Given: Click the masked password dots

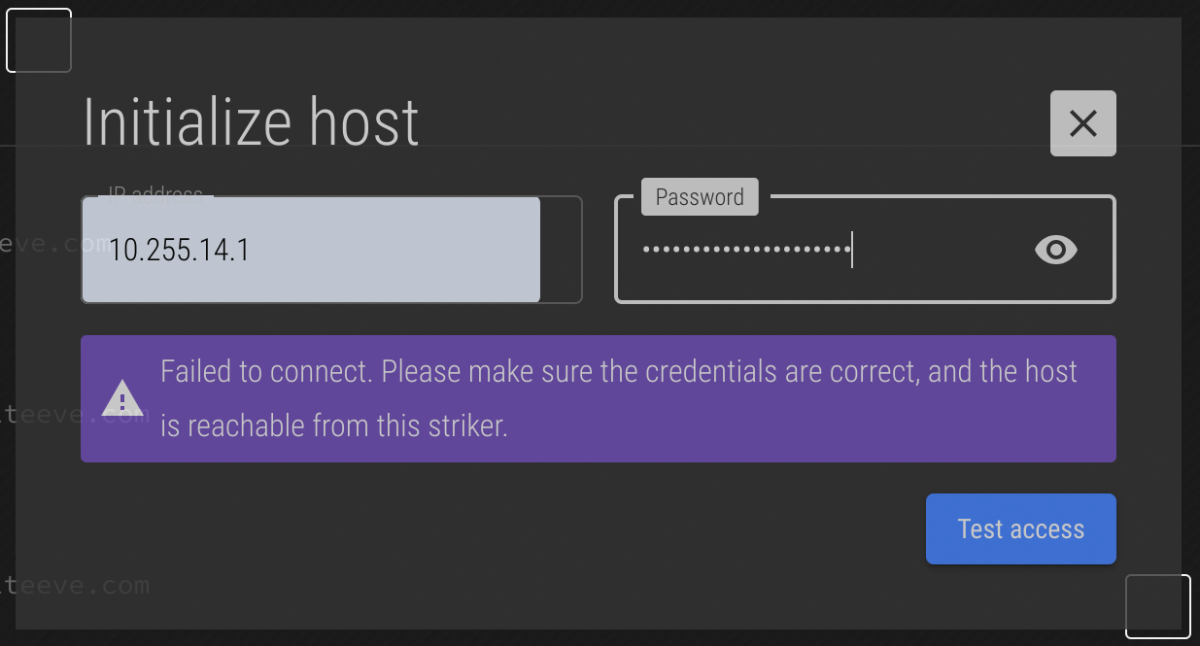Looking at the screenshot, I should (744, 249).
